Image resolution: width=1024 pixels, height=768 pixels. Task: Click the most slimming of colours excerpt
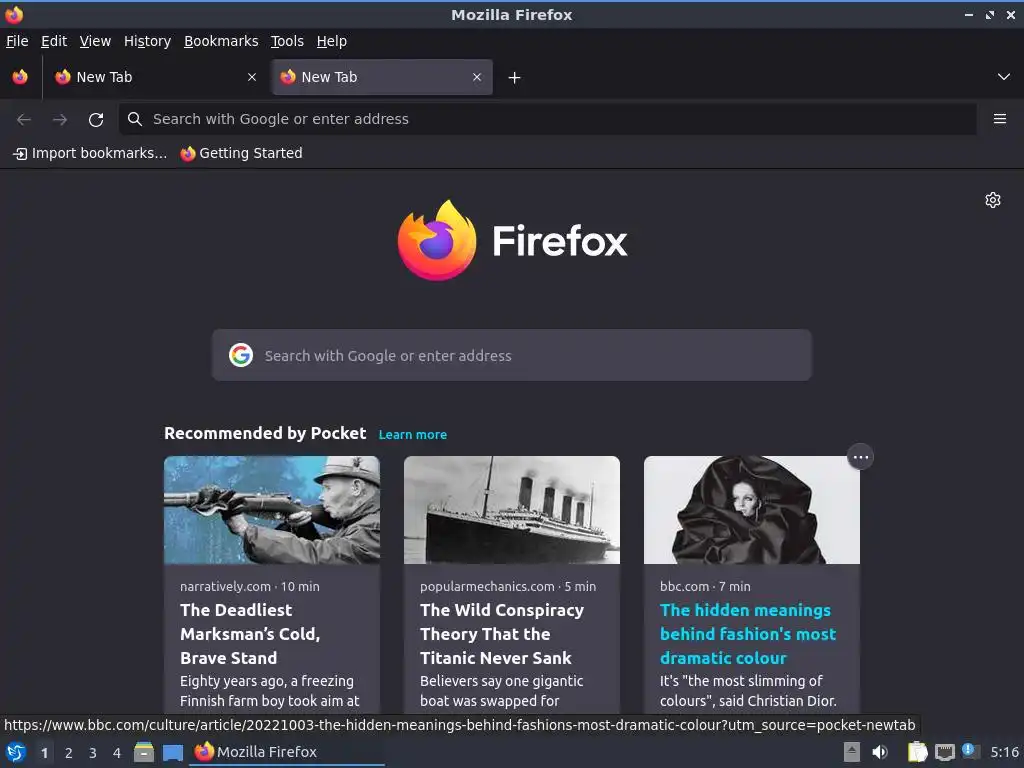coord(748,691)
